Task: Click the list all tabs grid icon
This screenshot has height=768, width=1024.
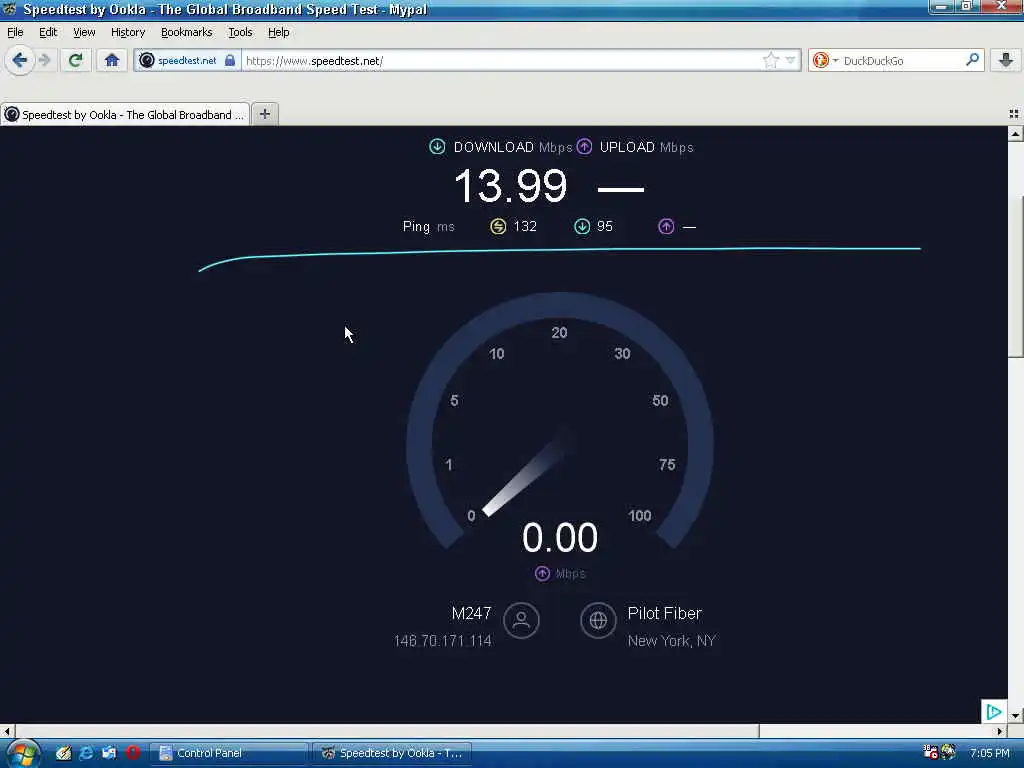Action: click(1014, 114)
